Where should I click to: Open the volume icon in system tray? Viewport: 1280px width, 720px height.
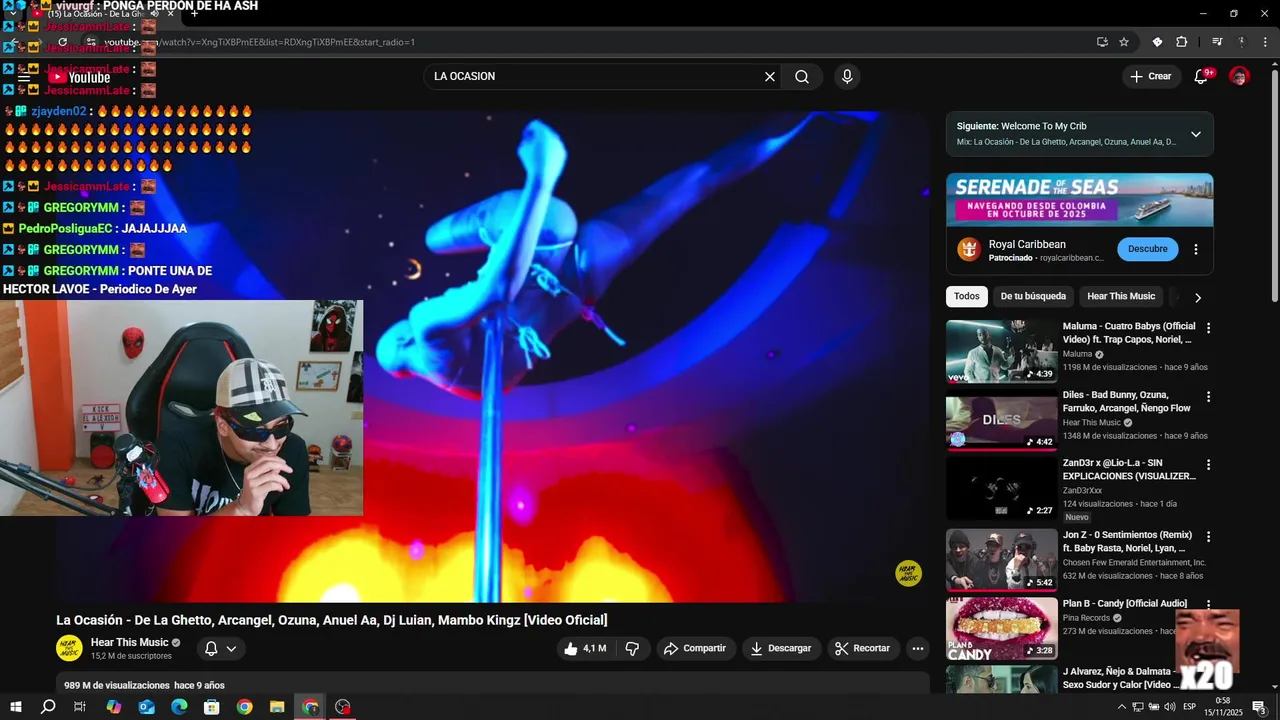point(1169,707)
